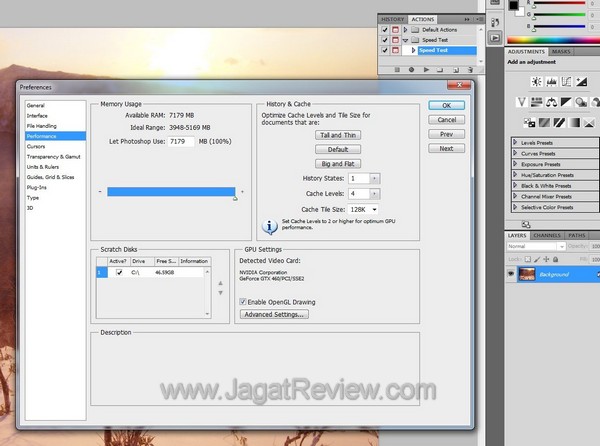600x446 pixels.
Task: Click the Begin recording icon in Actions
Action: click(412, 69)
